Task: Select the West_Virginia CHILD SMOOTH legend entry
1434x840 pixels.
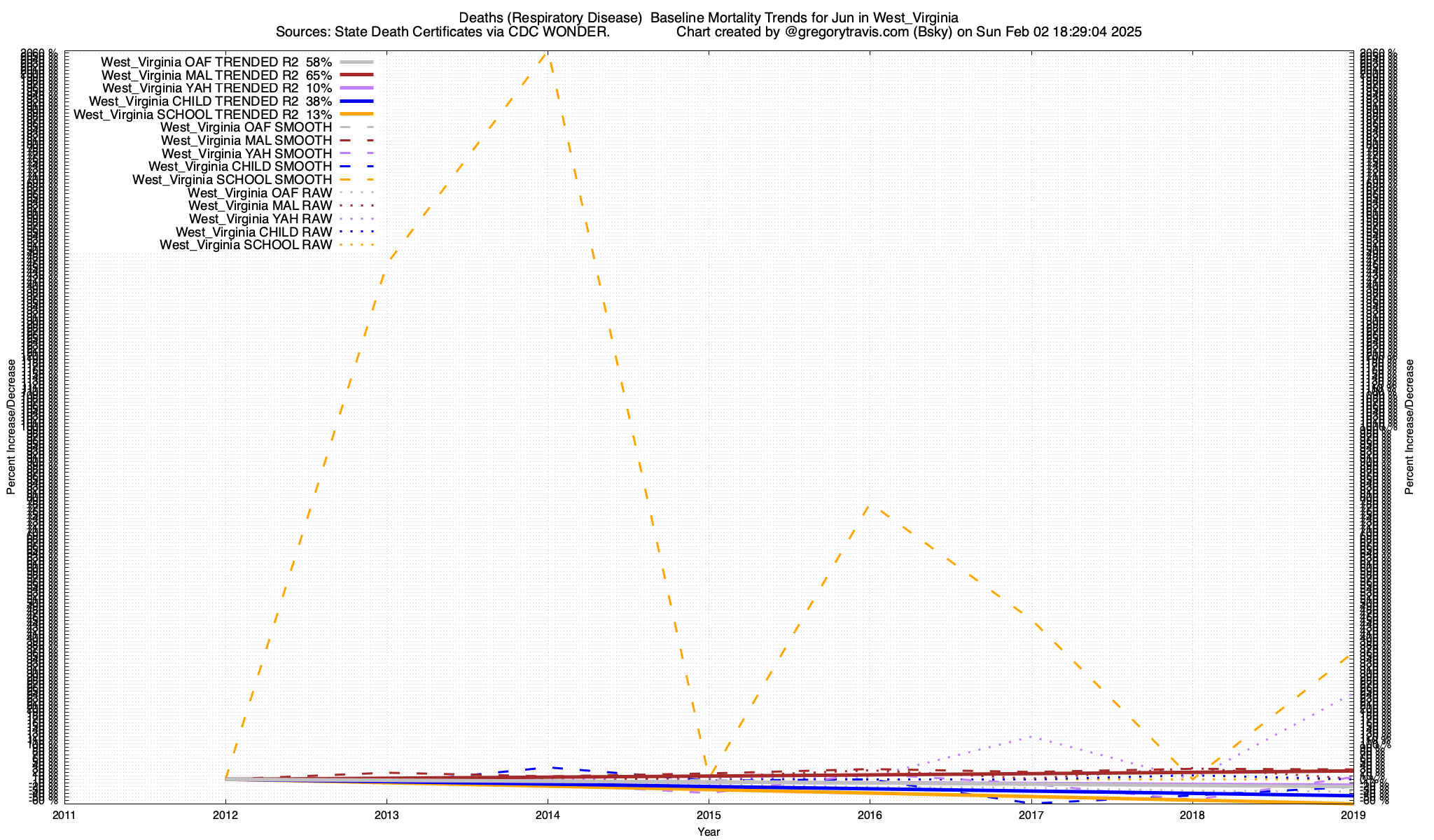Action: pos(240,167)
